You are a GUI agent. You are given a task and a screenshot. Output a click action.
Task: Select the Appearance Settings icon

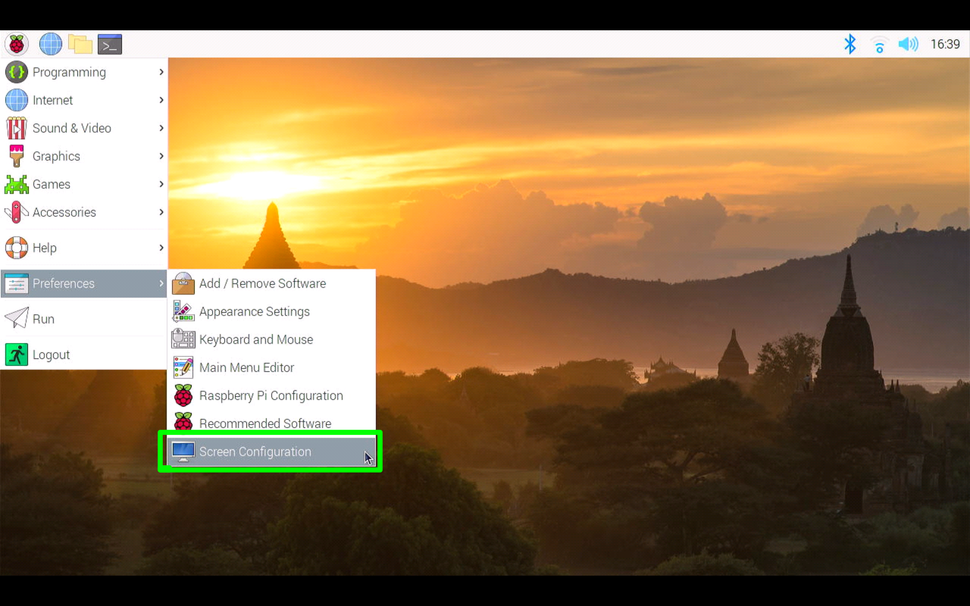tap(183, 311)
